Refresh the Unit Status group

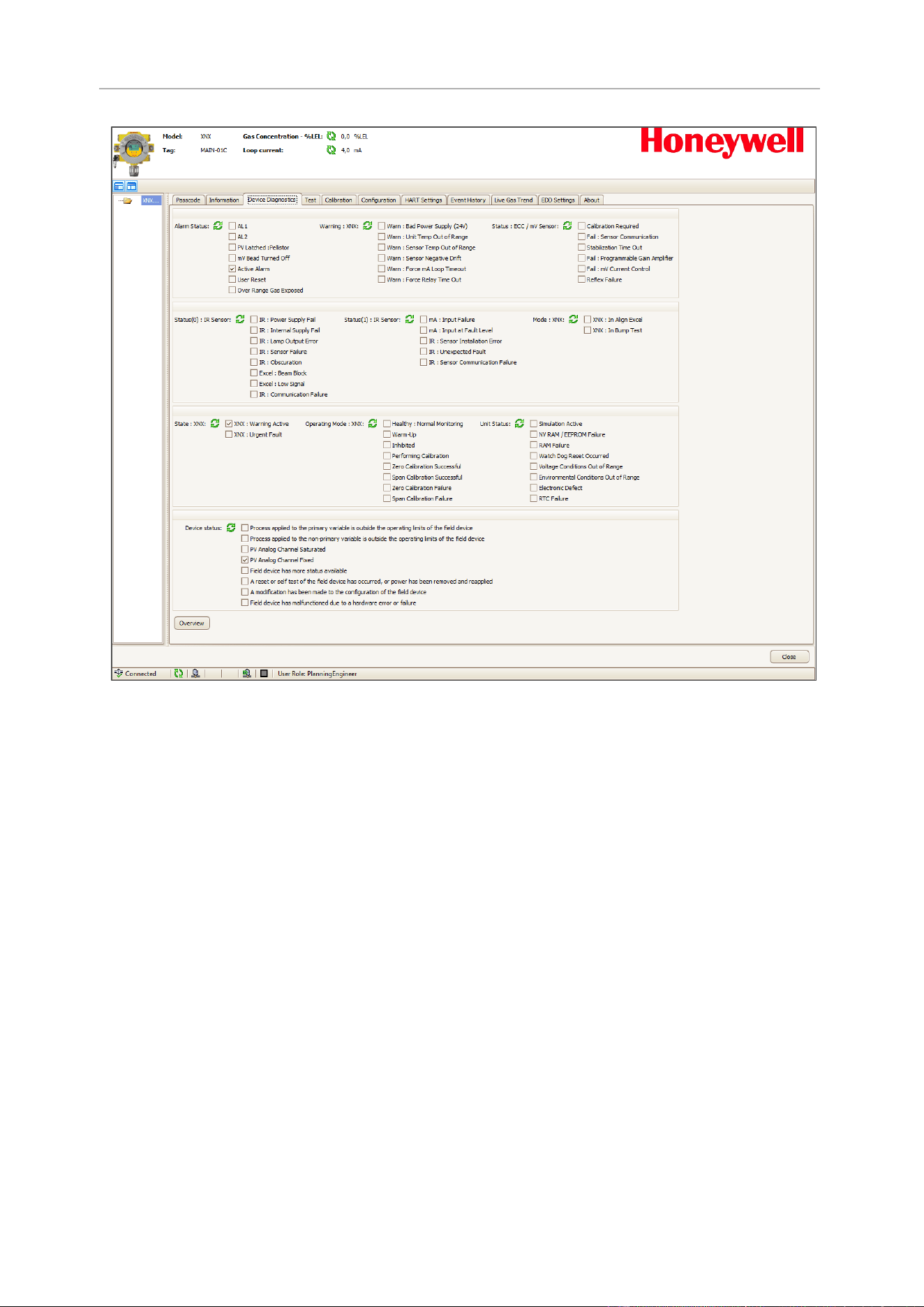519,424
